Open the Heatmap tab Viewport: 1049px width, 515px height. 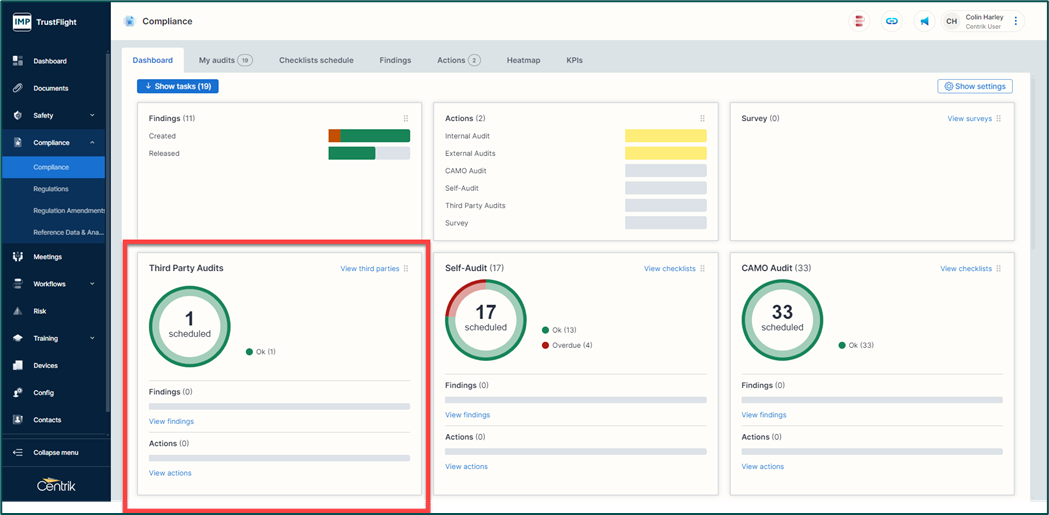pos(523,60)
